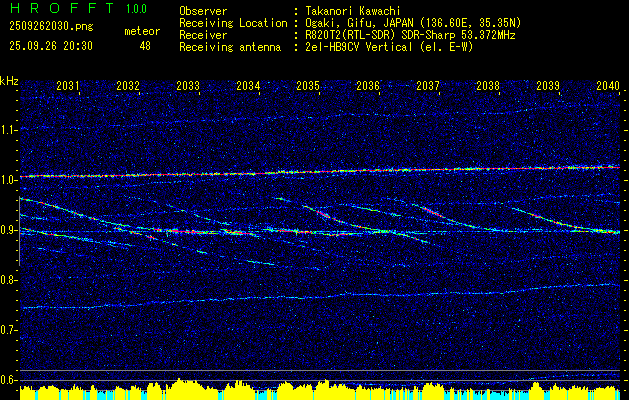Click the 2el-HB9CV Vertical antenna text
The width and height of the screenshot is (629, 400).
[390, 47]
